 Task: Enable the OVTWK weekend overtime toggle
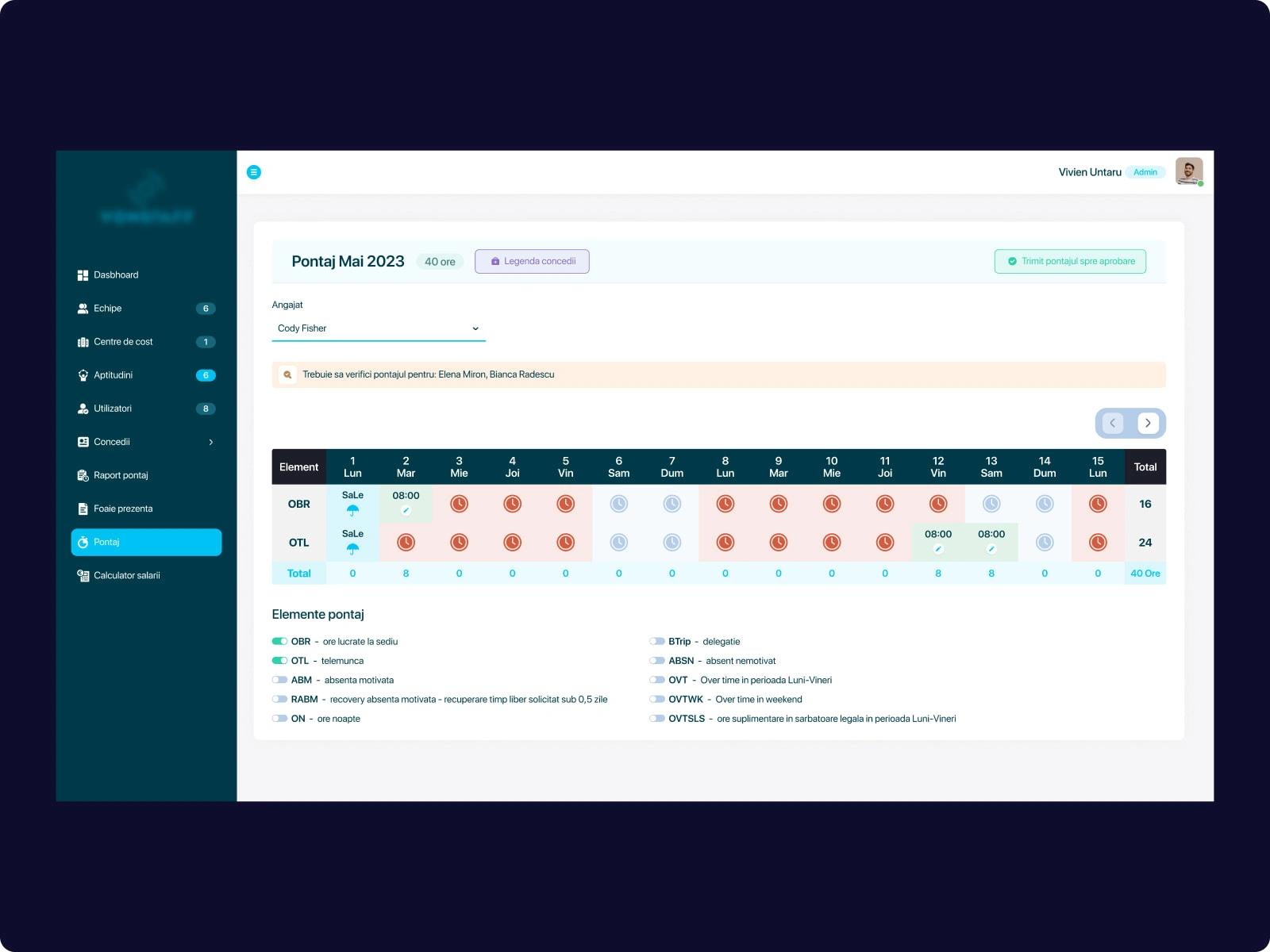point(657,700)
